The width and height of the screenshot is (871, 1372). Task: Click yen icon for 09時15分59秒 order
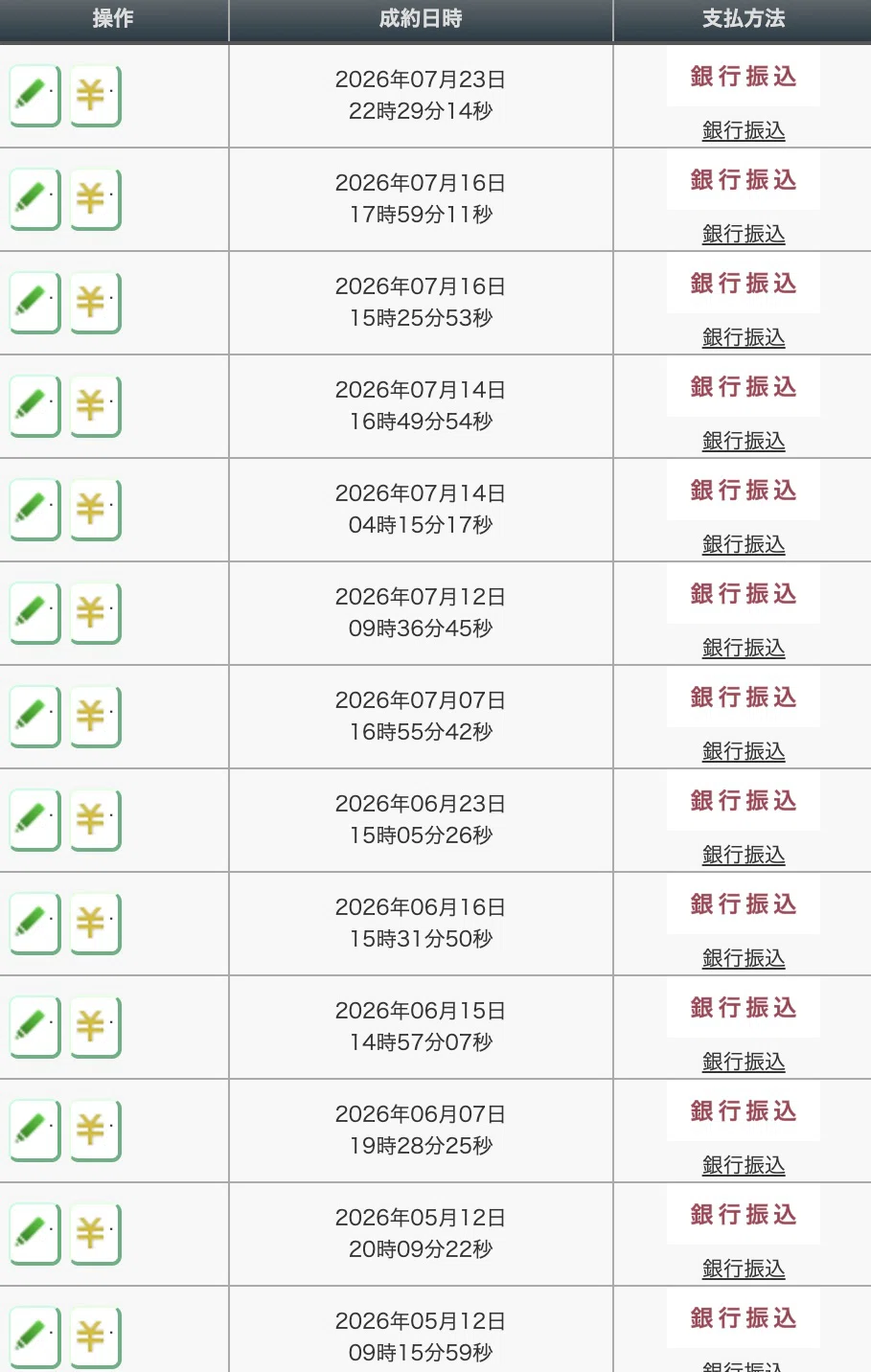click(95, 1338)
